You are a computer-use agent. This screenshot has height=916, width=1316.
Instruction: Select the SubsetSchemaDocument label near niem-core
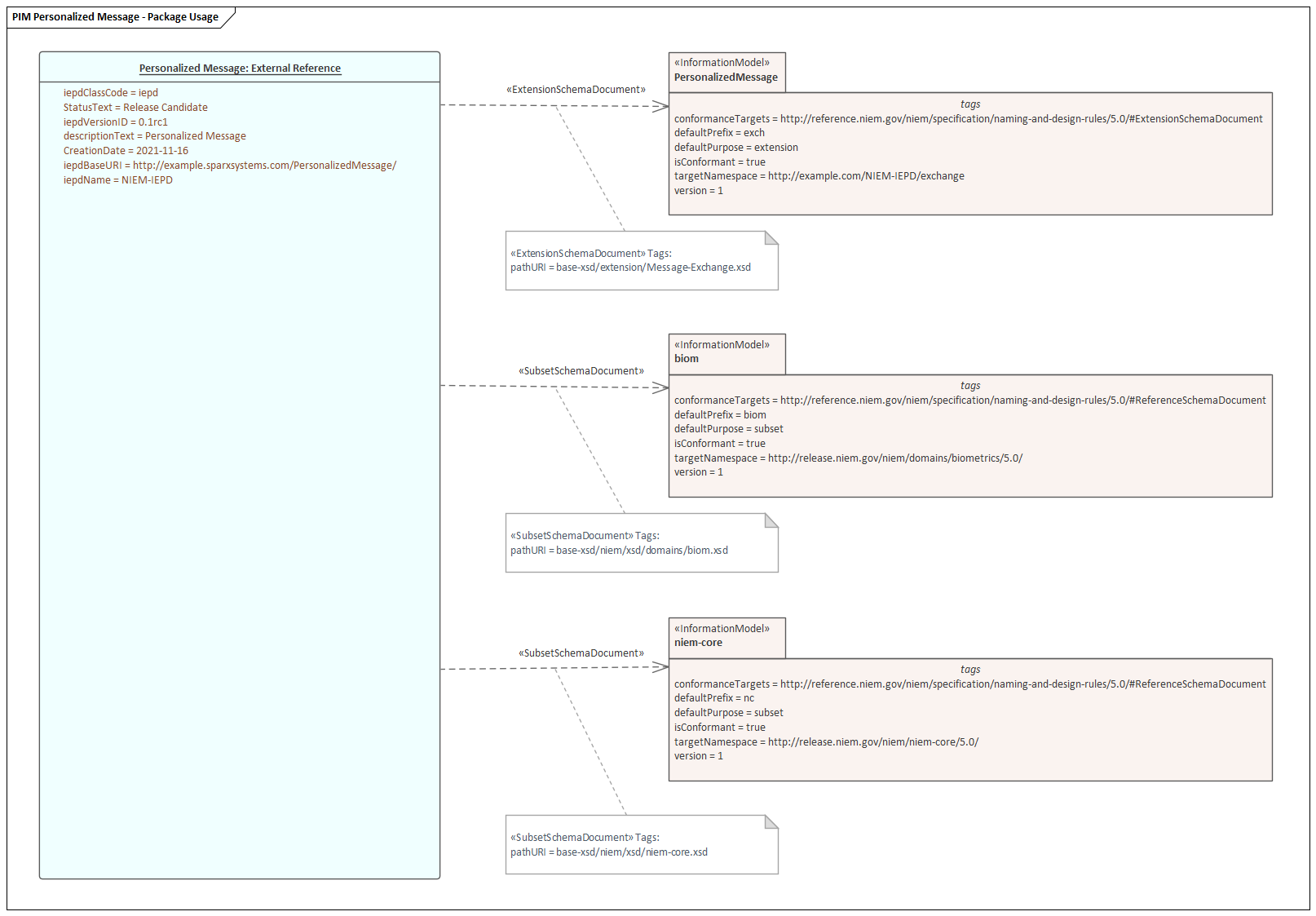point(581,653)
